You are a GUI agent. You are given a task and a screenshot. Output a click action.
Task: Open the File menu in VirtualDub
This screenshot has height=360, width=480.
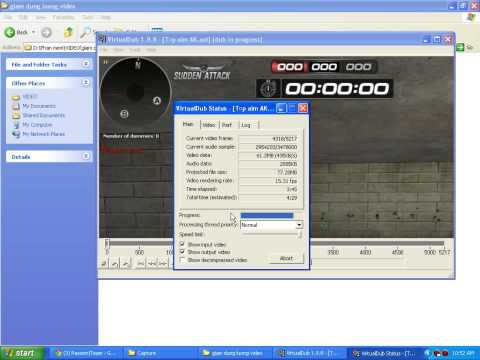(x=104, y=50)
